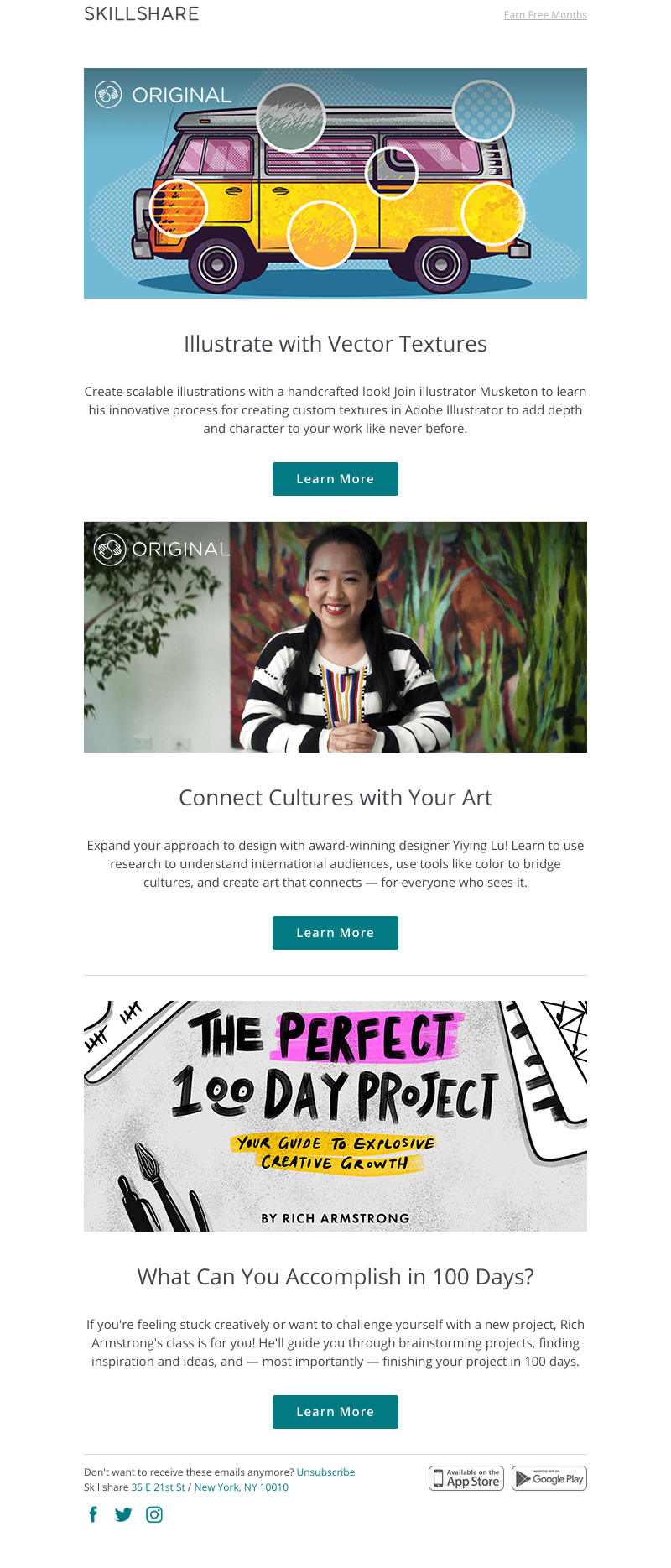Open the Yiying Lu class photo
671x1568 pixels.
pos(335,637)
